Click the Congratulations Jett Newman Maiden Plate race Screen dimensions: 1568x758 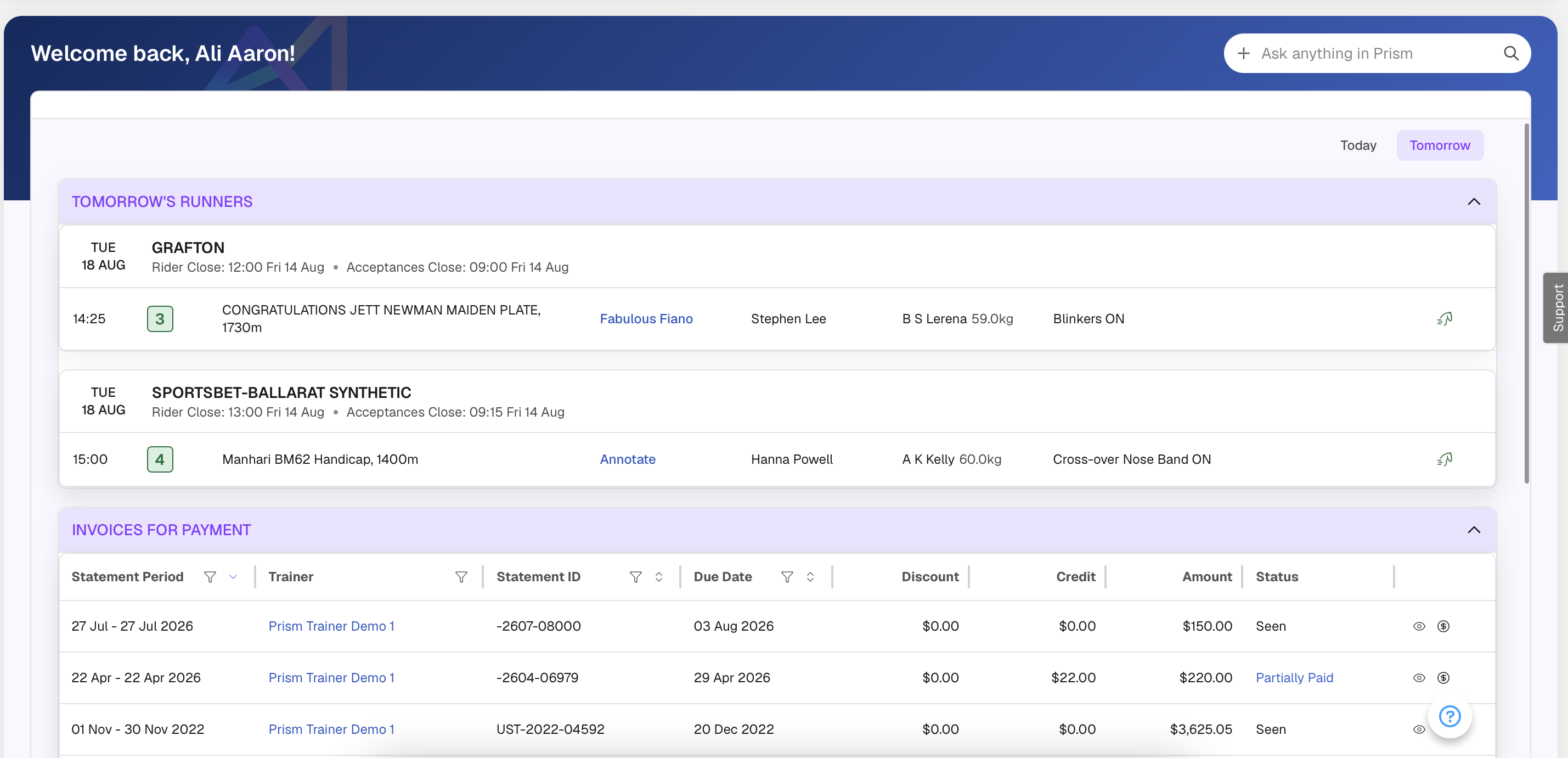pyautogui.click(x=382, y=318)
